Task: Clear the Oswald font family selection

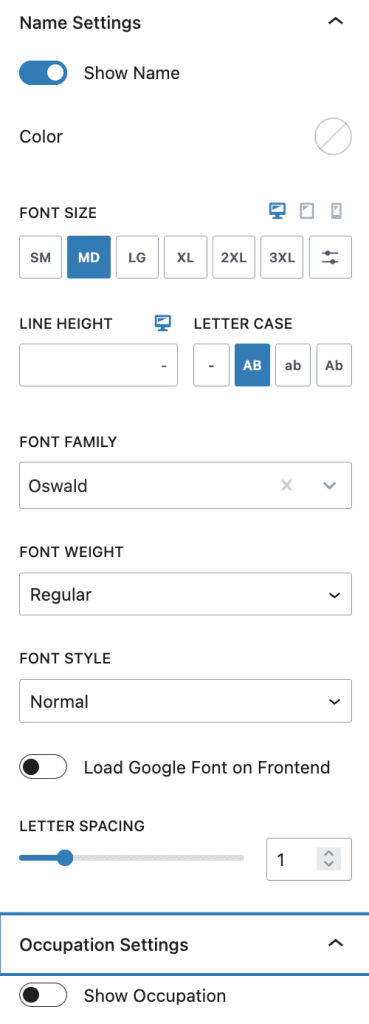Action: click(286, 485)
